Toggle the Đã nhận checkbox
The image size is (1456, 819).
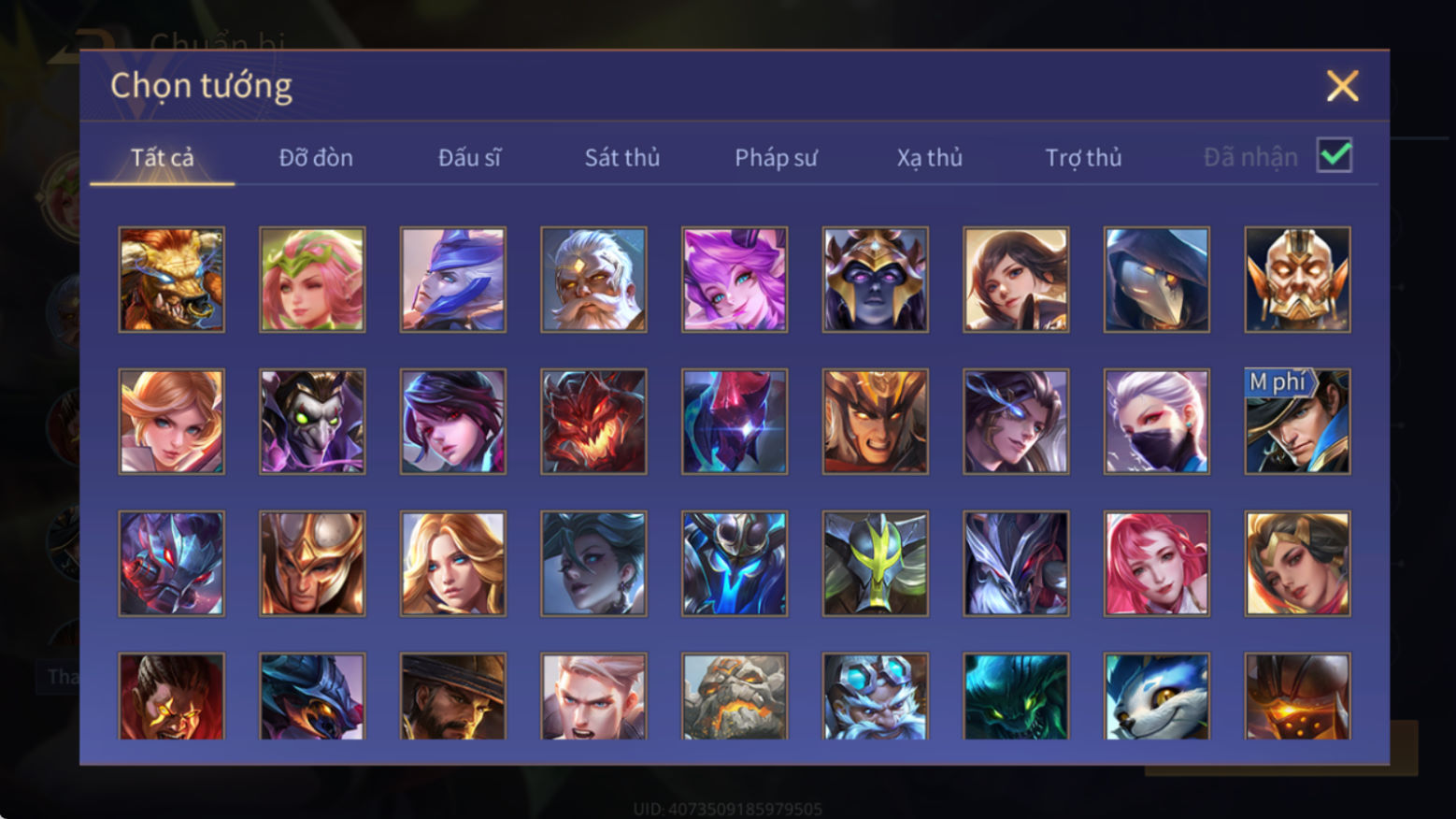click(x=1335, y=155)
